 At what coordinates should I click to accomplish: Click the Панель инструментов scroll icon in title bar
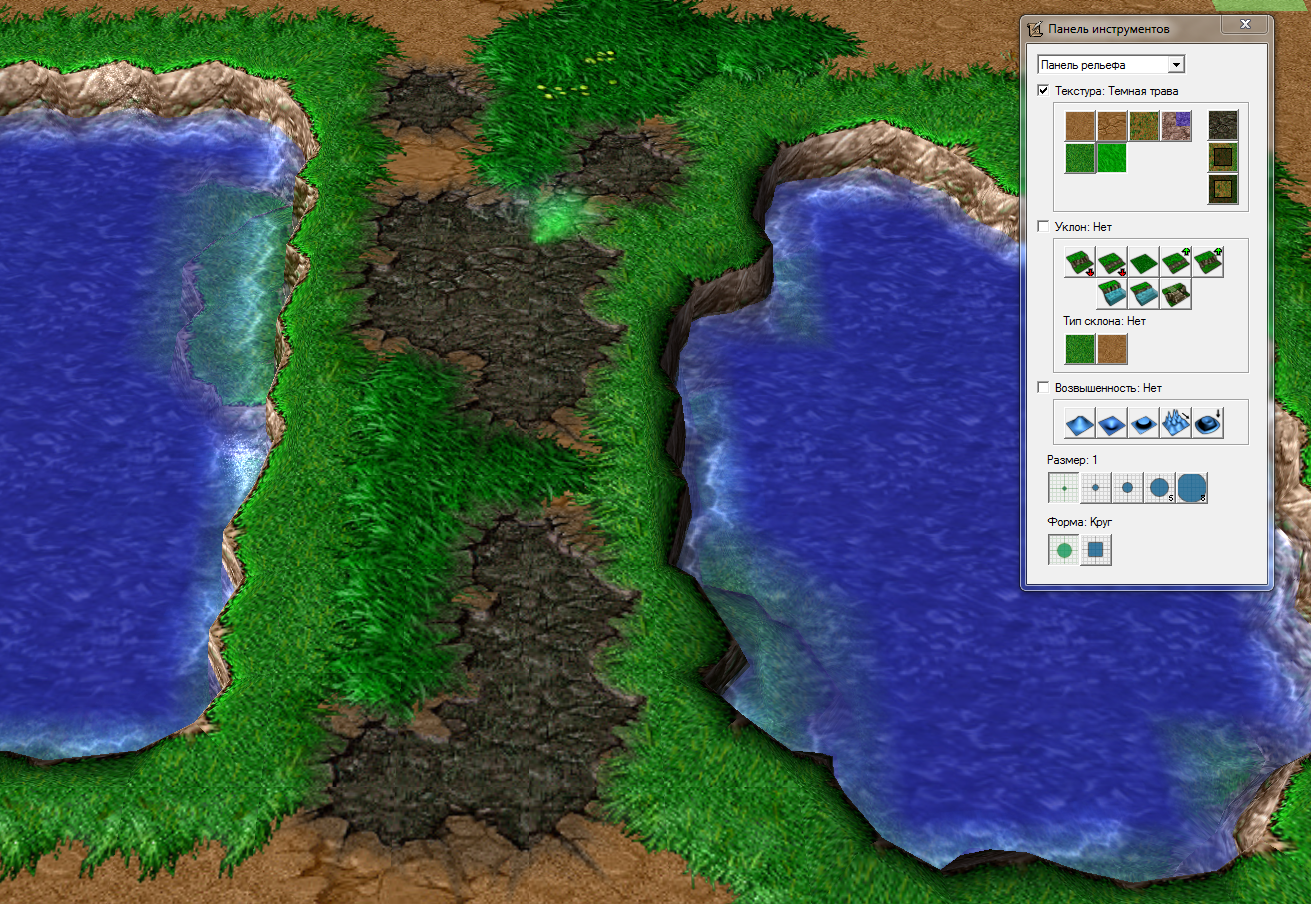point(1036,29)
